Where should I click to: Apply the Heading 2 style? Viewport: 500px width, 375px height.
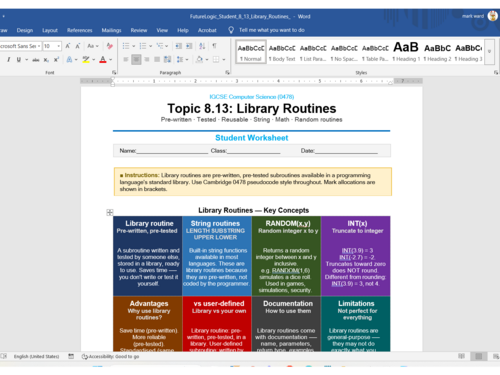pyautogui.click(x=437, y=52)
